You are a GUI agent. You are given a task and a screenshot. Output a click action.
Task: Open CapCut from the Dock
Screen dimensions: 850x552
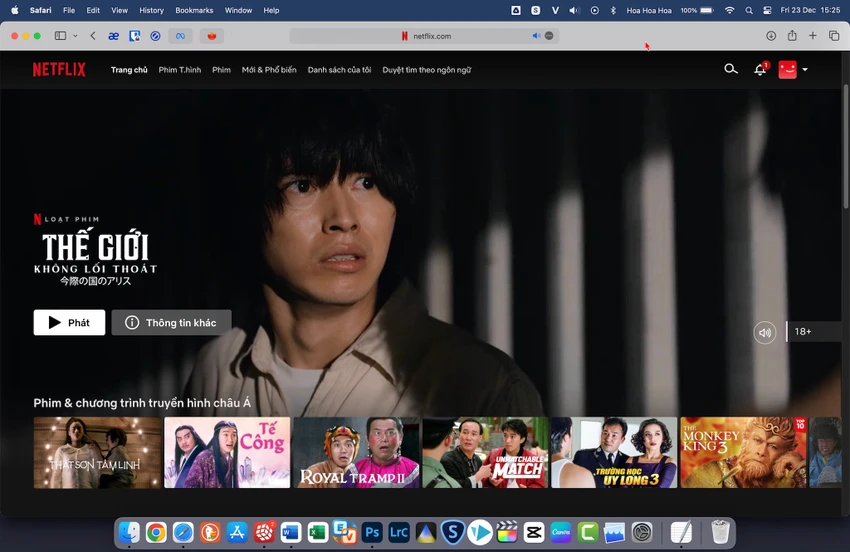pyautogui.click(x=534, y=533)
